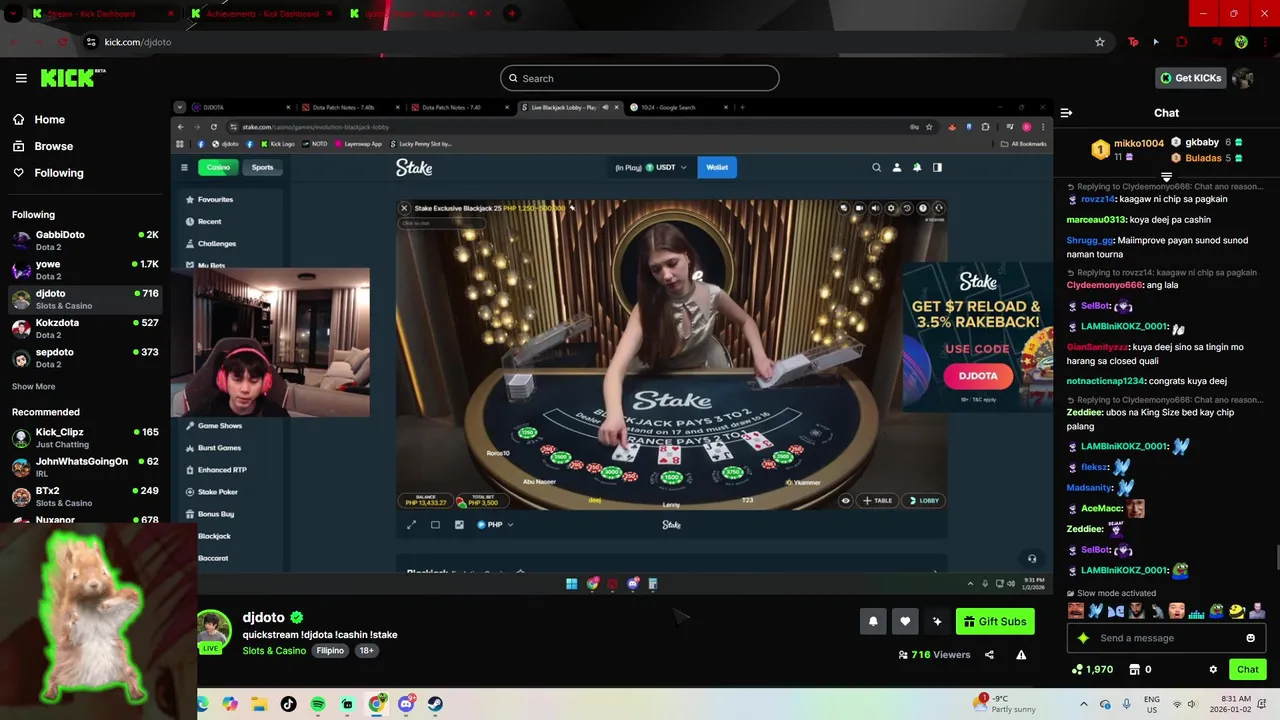Image resolution: width=1280 pixels, height=720 pixels.
Task: Click Send a message sparkle icon
Action: point(1083,638)
